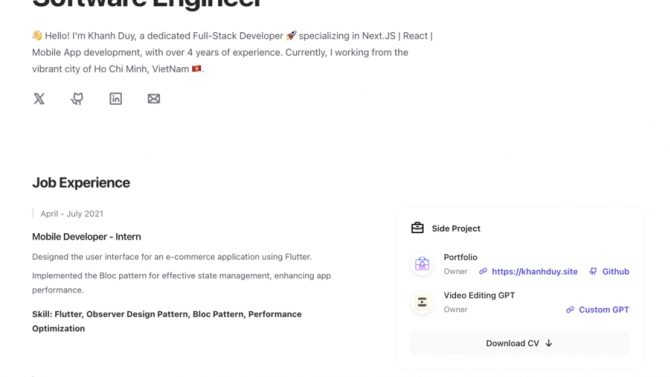This screenshot has width=670, height=377.
Task: Click the 'Side Project' heading text
Action: click(x=456, y=228)
